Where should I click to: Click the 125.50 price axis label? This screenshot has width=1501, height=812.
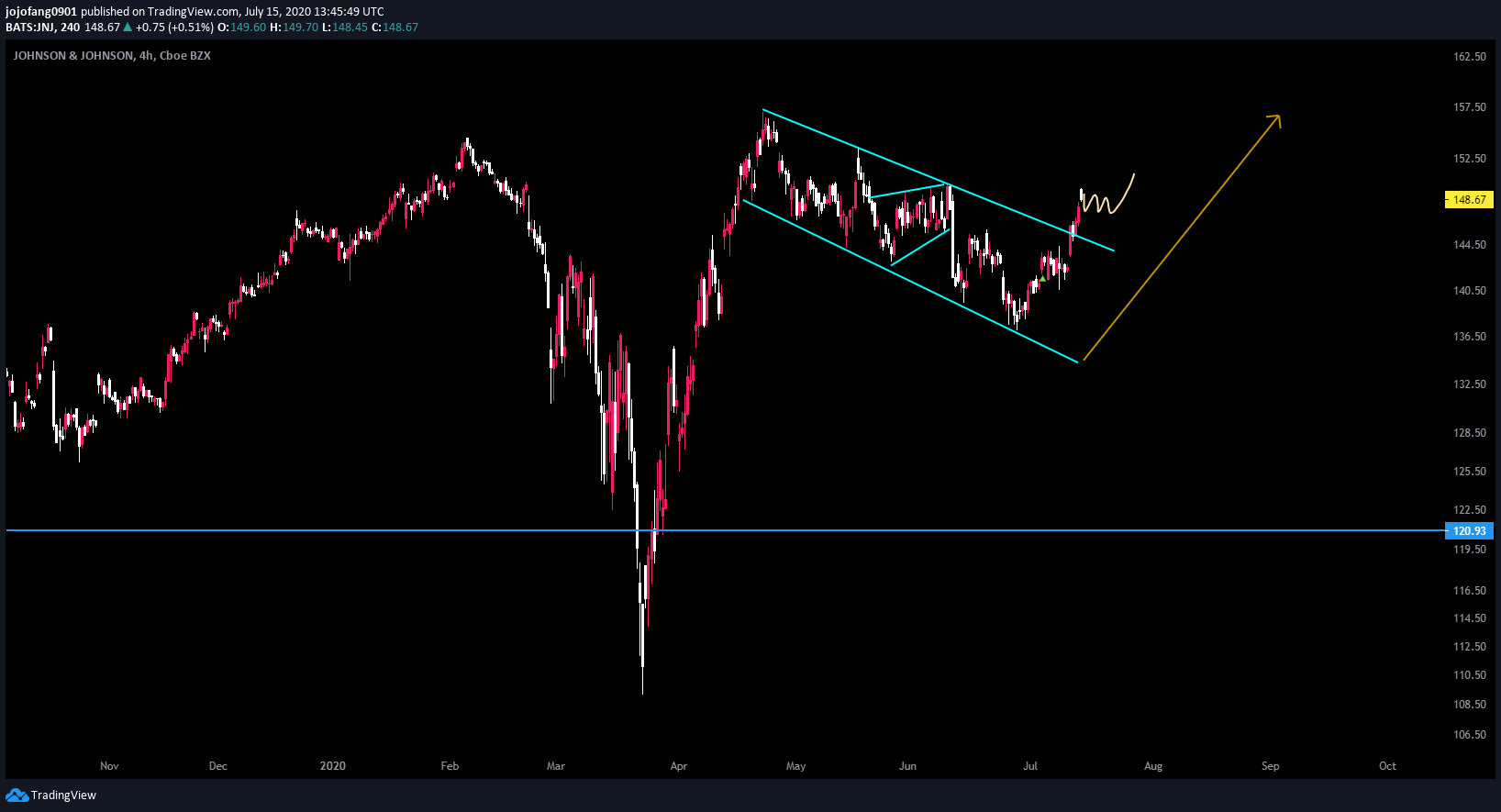1470,472
